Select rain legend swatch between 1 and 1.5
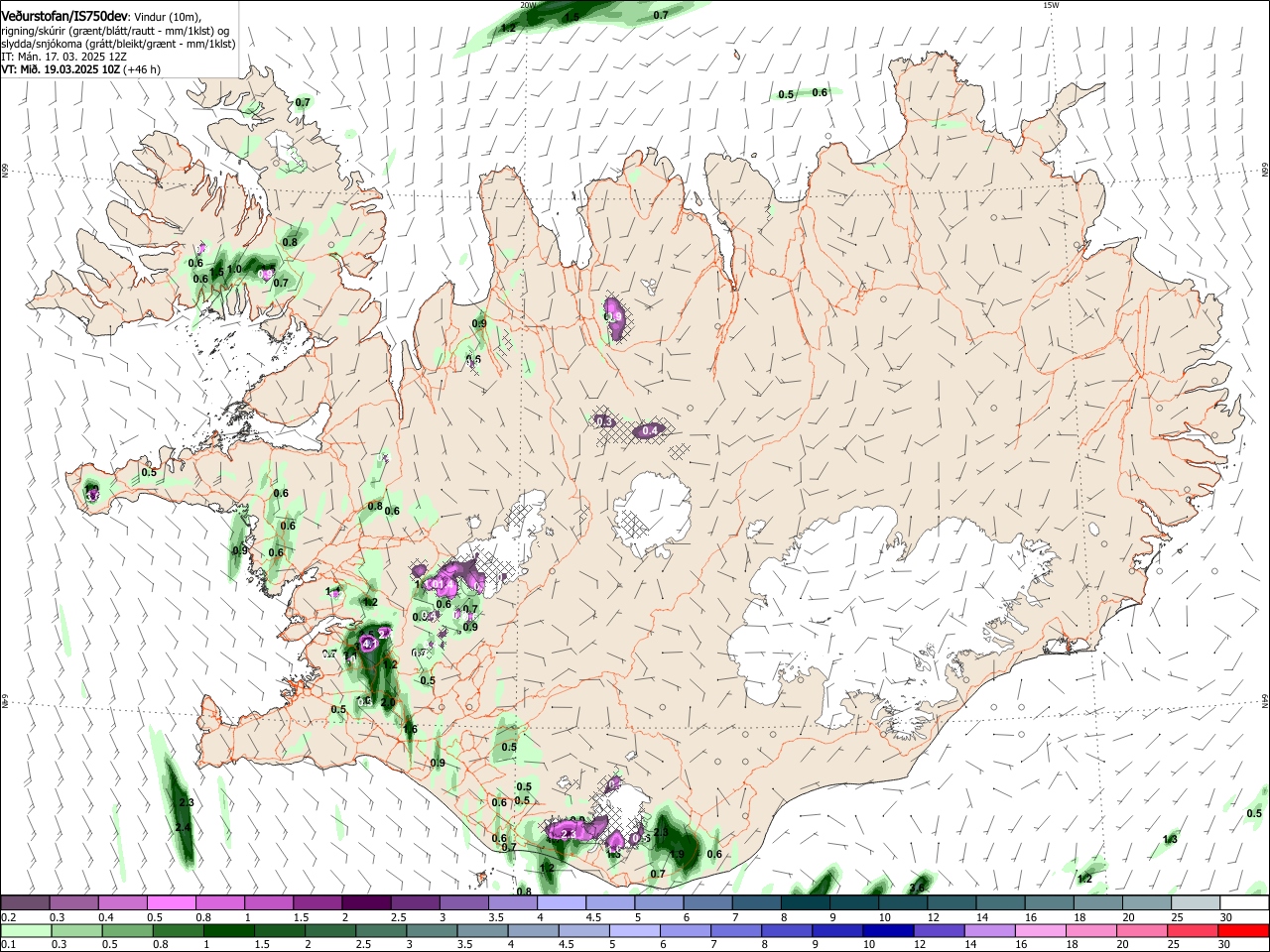Image resolution: width=1270 pixels, height=952 pixels. click(x=228, y=930)
